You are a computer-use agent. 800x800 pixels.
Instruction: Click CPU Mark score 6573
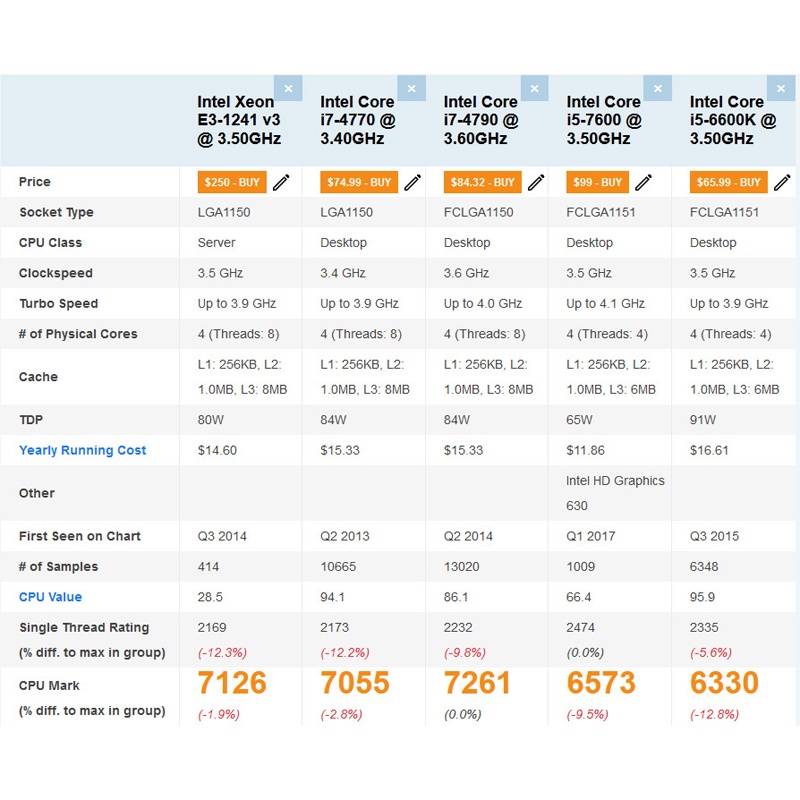(601, 683)
